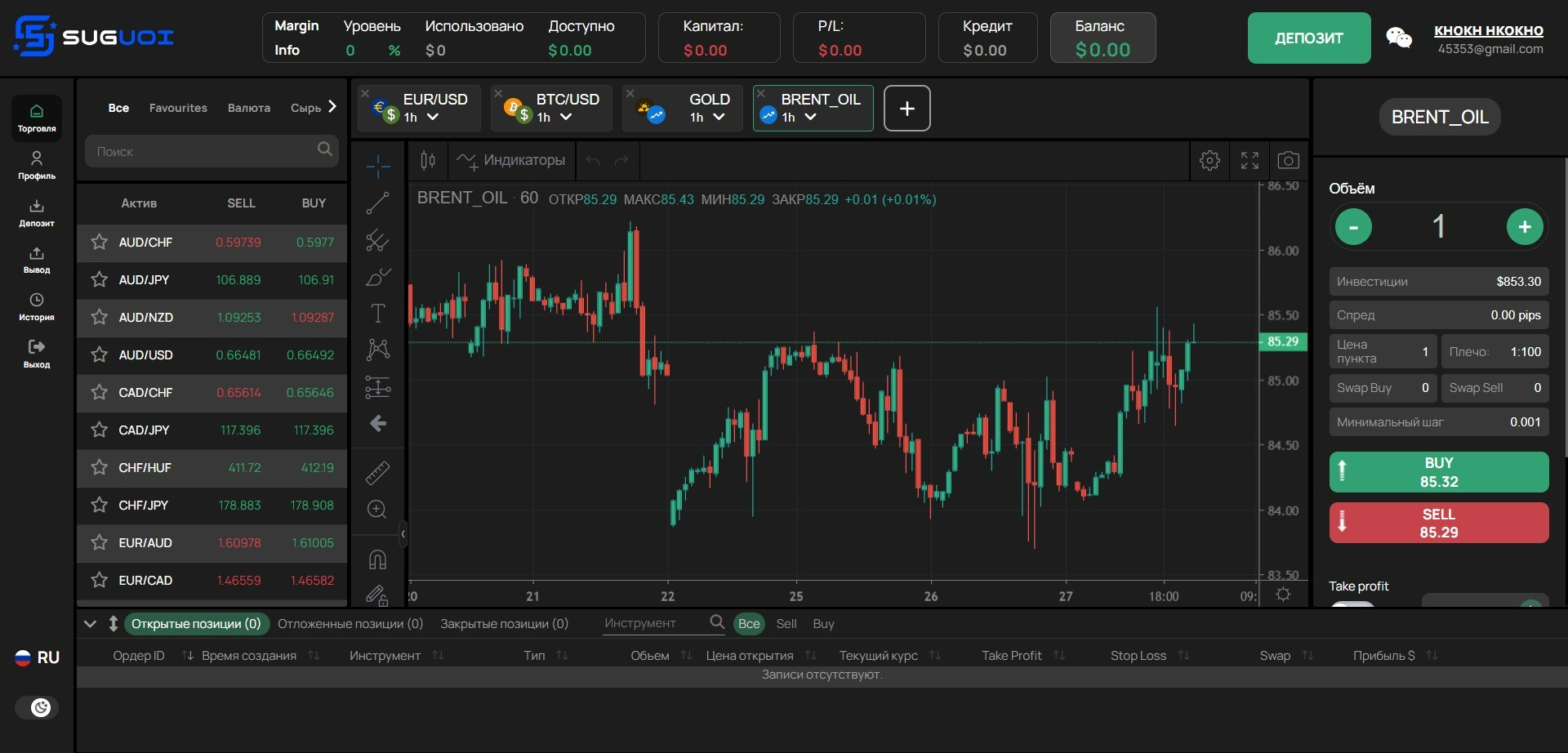The image size is (1568, 753).
Task: Switch to Все assets tab
Action: (x=118, y=108)
